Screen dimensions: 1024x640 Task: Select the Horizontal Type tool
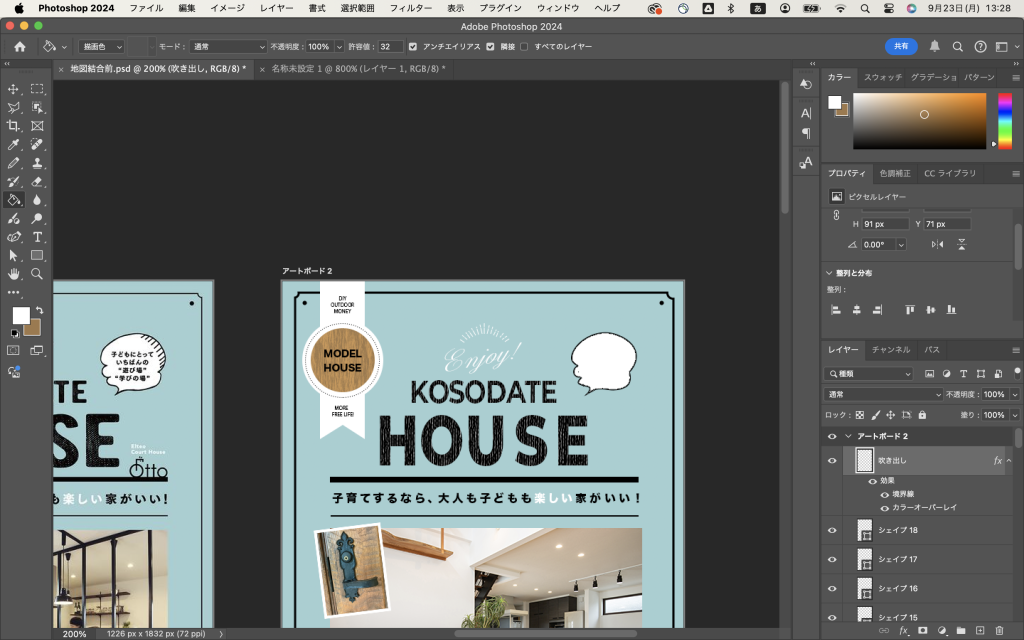[x=37, y=237]
